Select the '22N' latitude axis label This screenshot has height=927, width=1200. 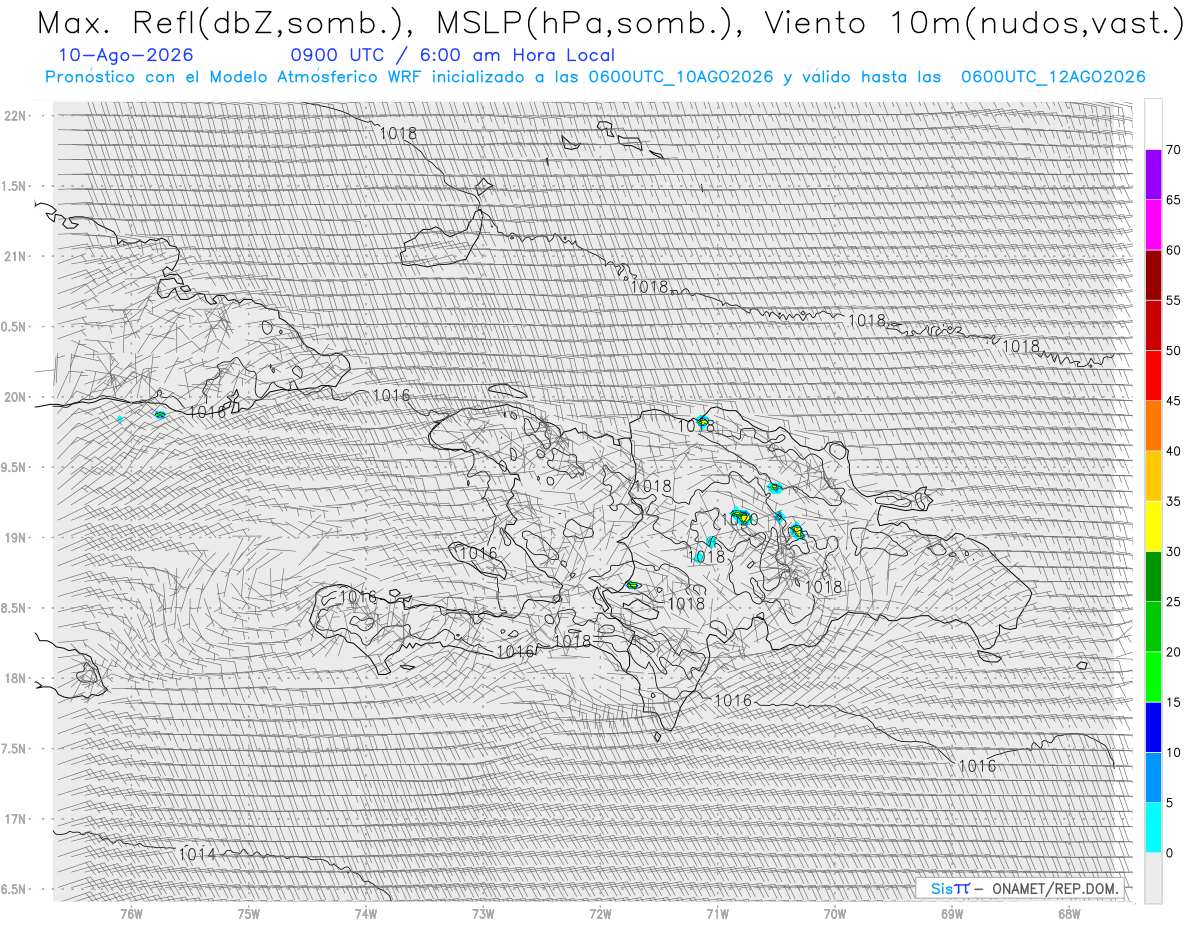[15, 116]
